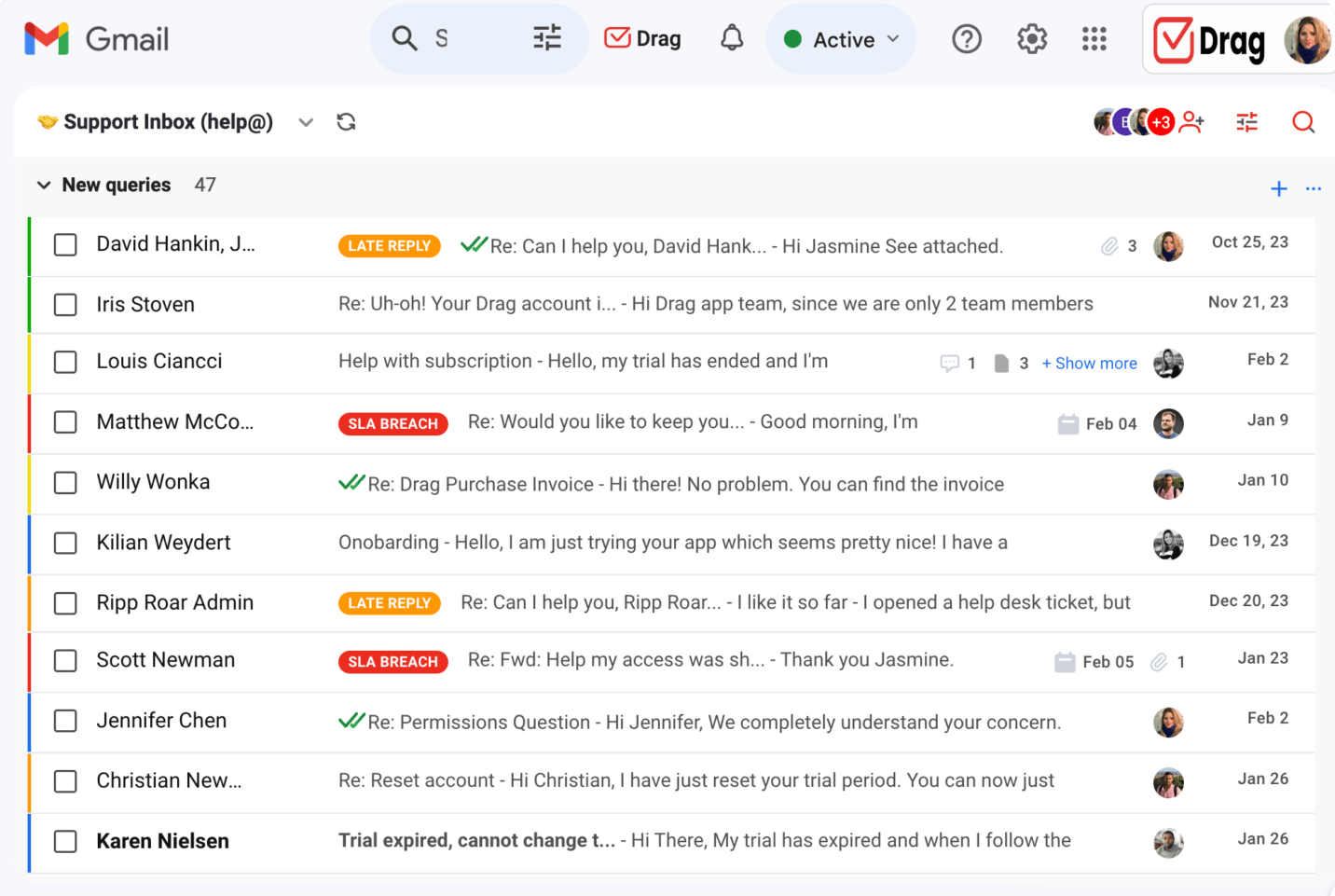Open Gmail settings gear
The width and height of the screenshot is (1335, 896).
[x=1032, y=39]
